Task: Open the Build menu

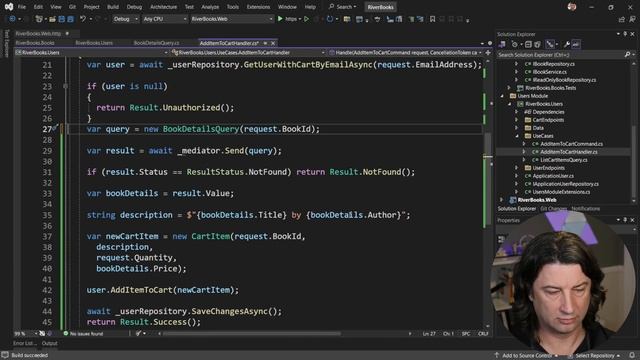Action: coord(113,7)
